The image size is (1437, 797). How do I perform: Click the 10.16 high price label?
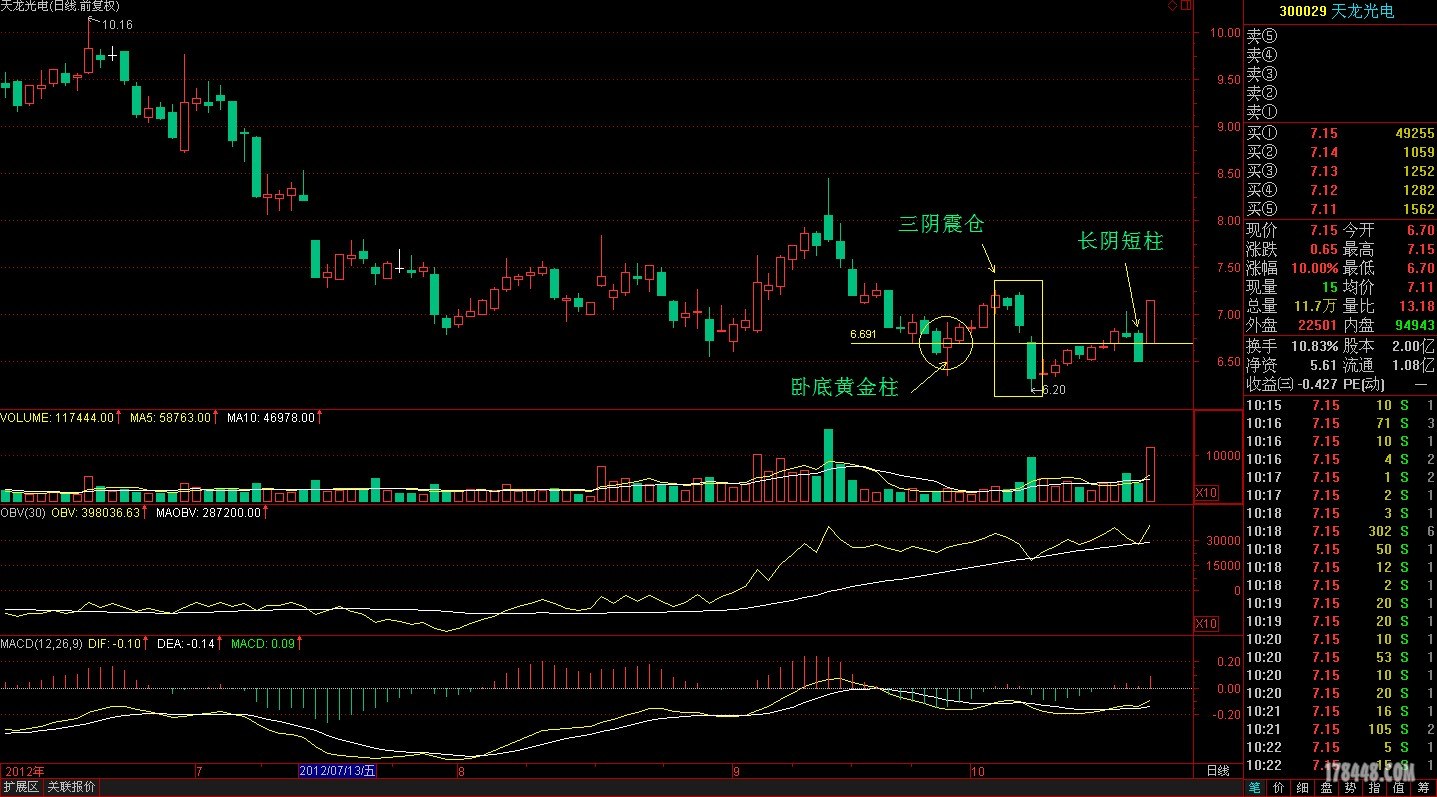coord(117,24)
